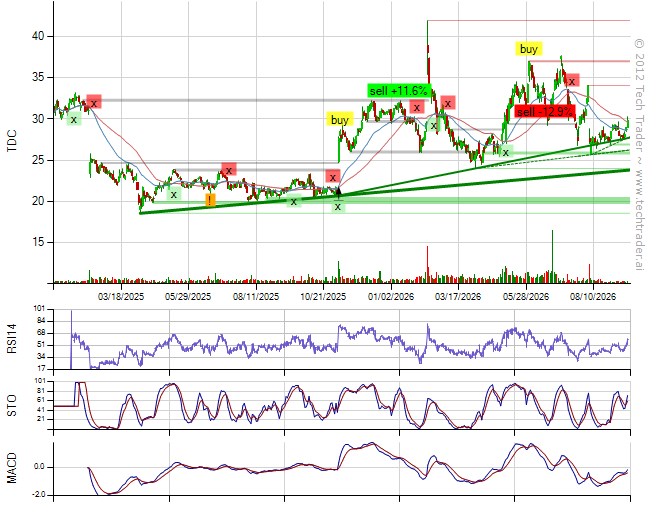
Task: Click the TDC ticker axis label
Action: [x=12, y=141]
